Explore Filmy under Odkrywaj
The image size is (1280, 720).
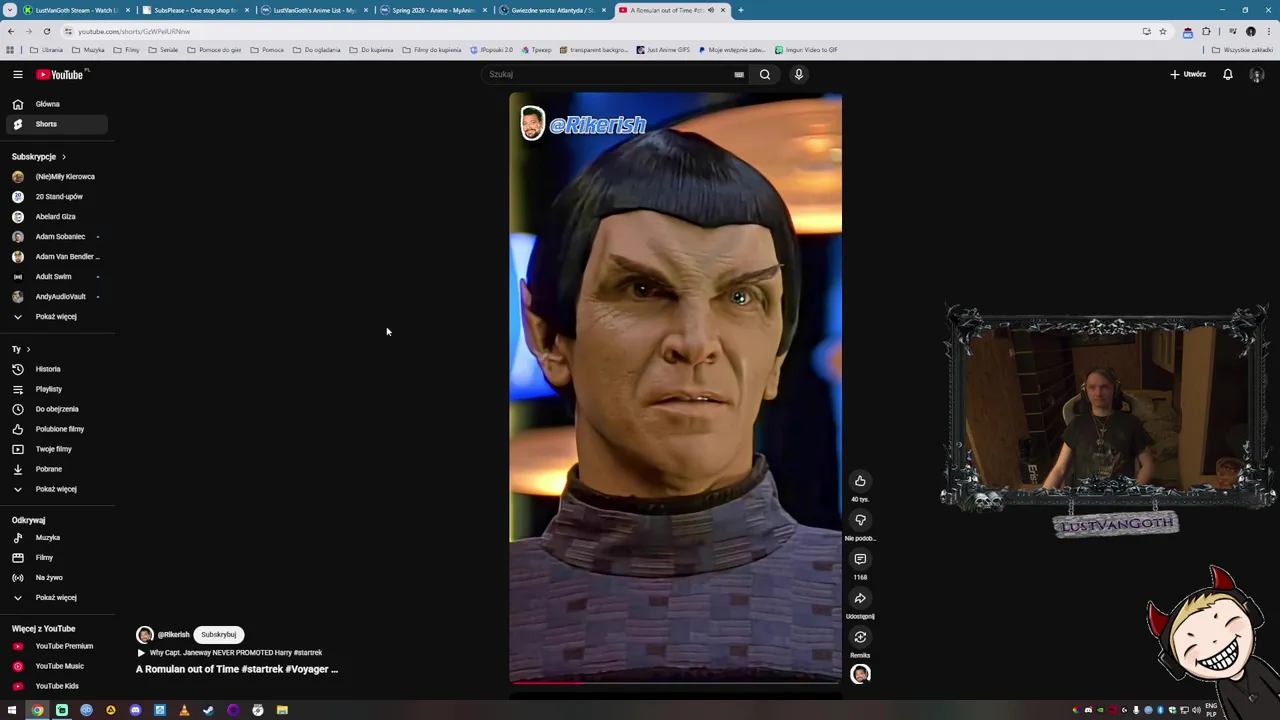pos(55,557)
